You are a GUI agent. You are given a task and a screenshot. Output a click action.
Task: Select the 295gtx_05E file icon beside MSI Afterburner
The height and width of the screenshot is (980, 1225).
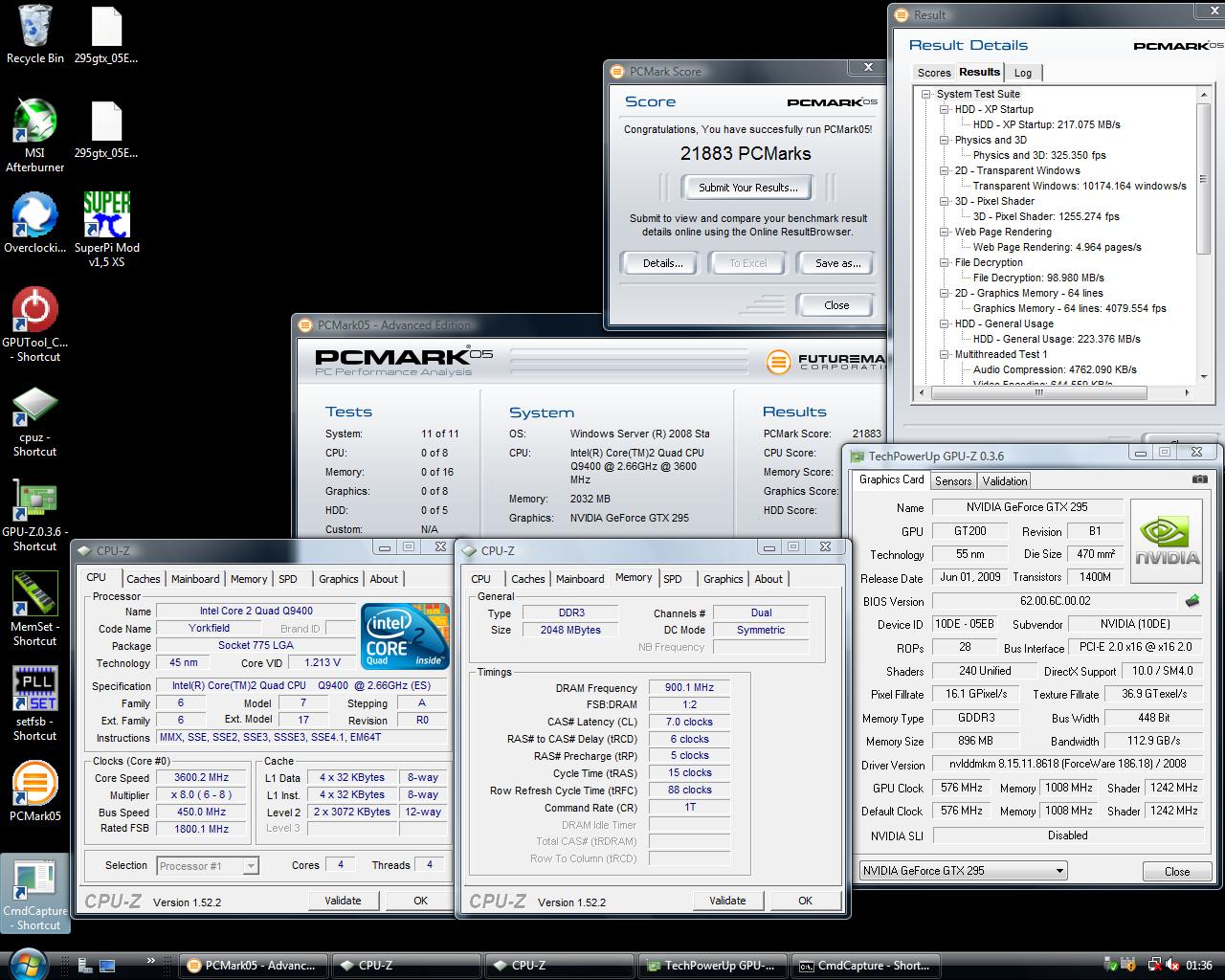click(106, 129)
